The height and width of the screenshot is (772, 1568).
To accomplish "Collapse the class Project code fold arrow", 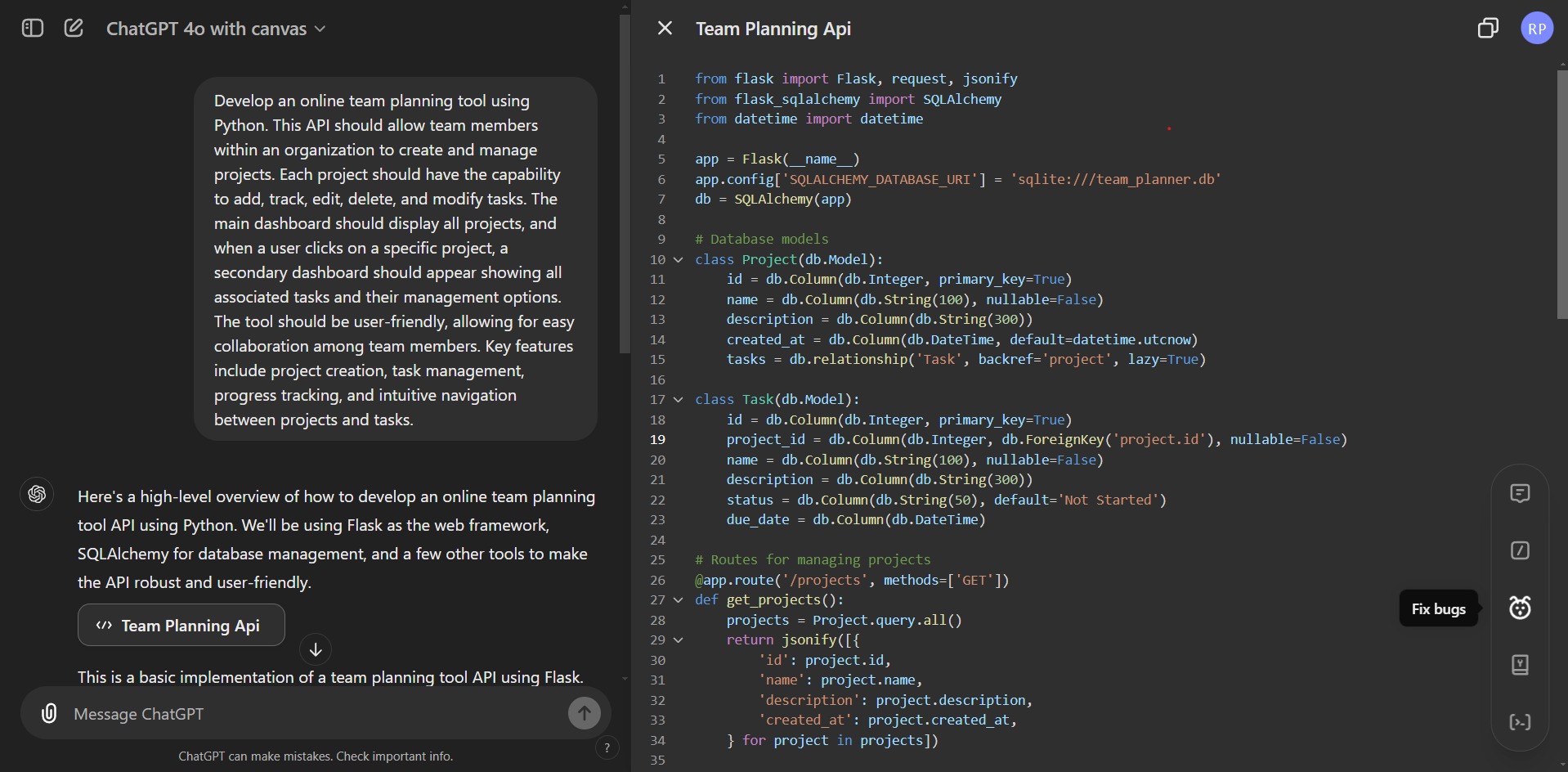I will point(678,259).
